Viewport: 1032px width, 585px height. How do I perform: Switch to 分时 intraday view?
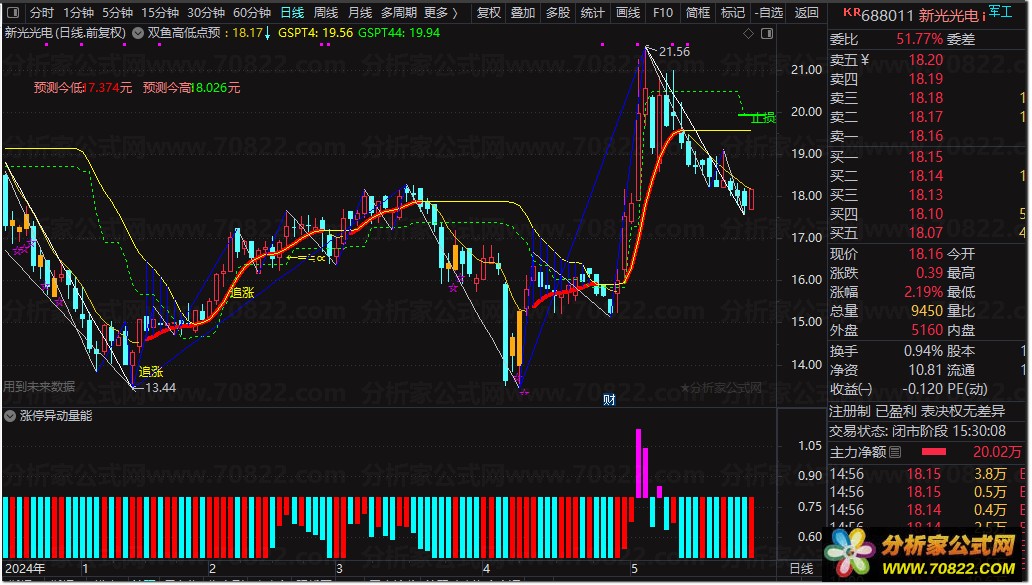(x=42, y=13)
